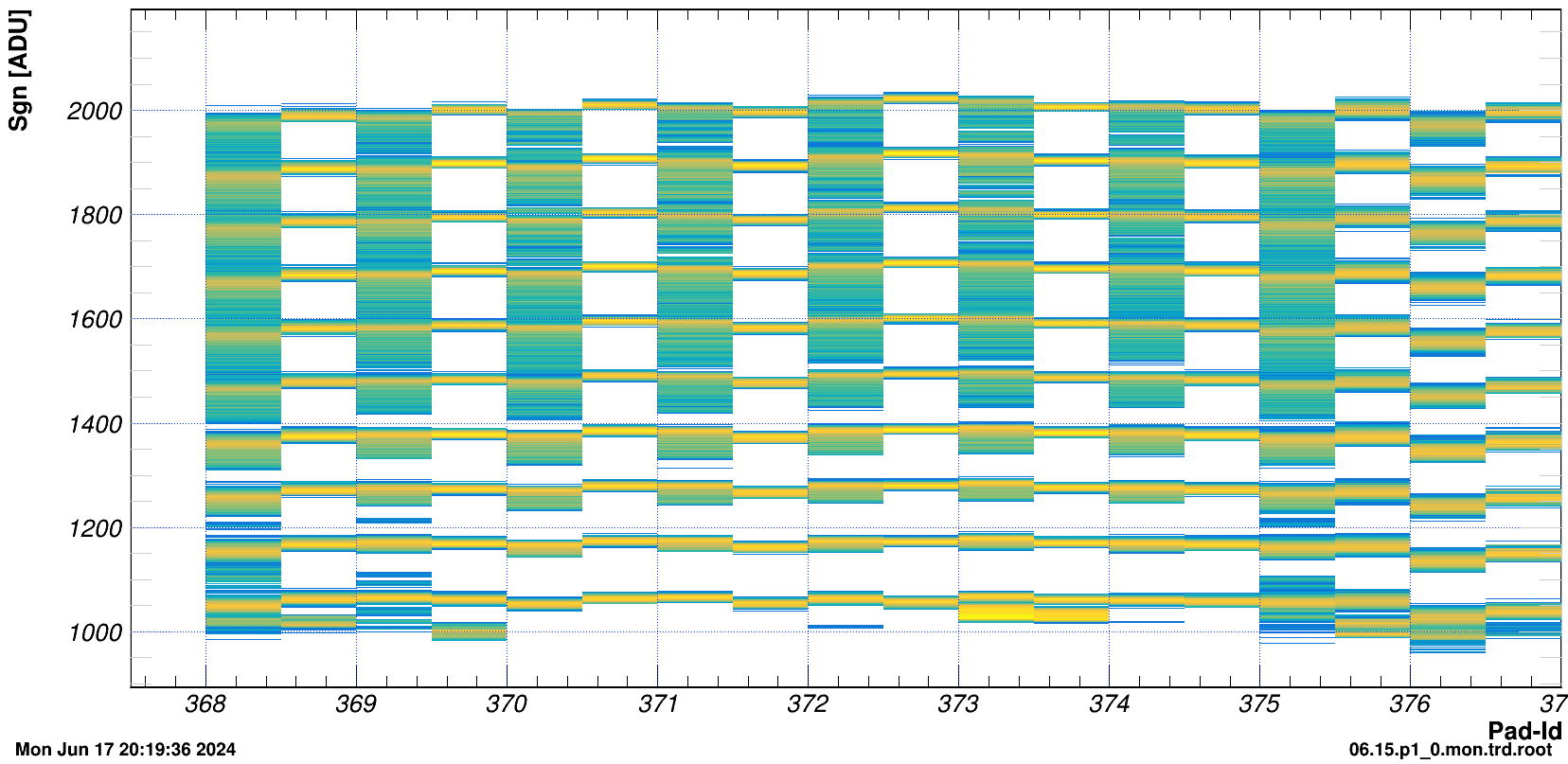This screenshot has width=1568, height=764.
Task: Click the 1600 y-axis tick label
Action: click(x=95, y=320)
